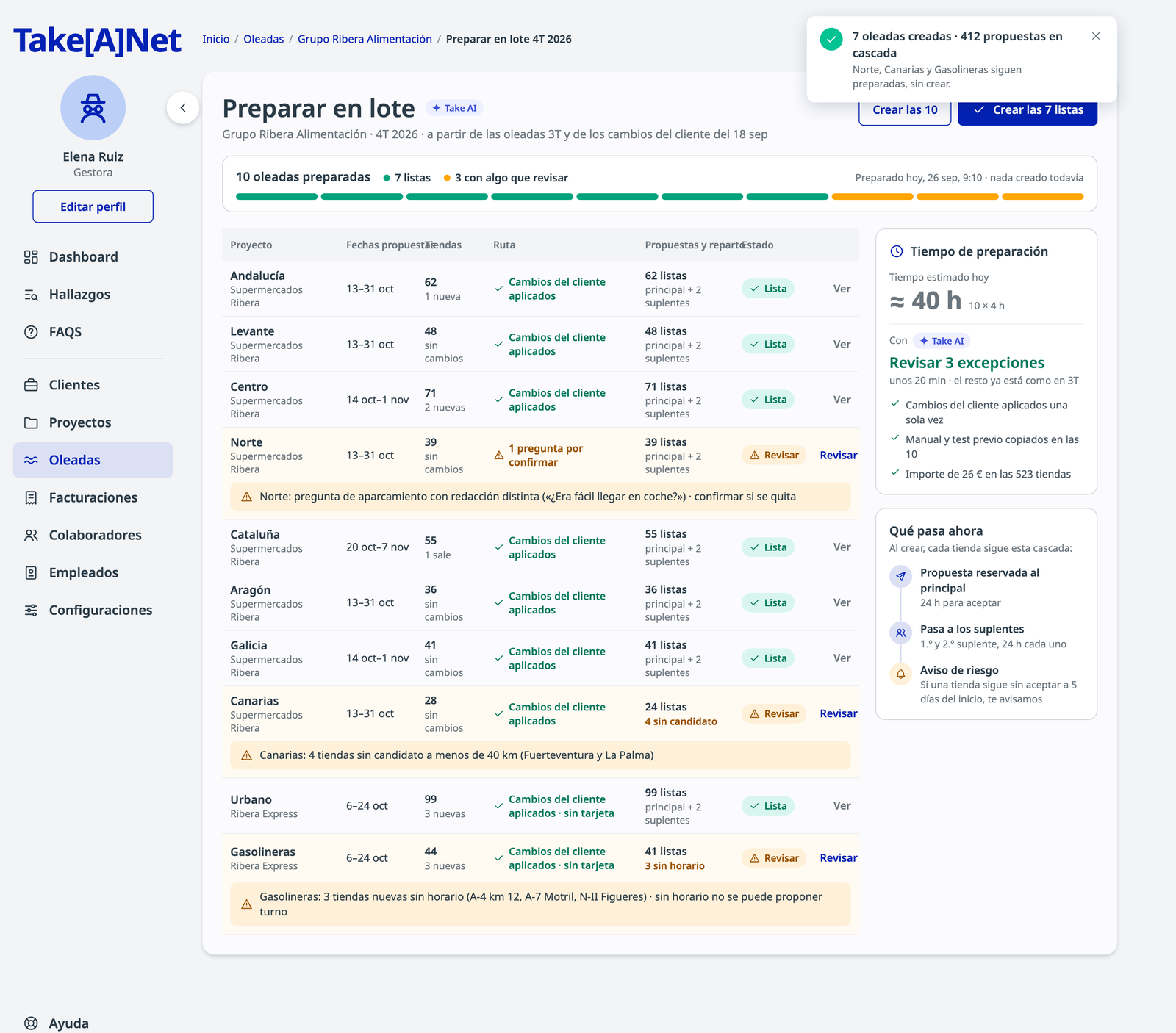Collapse the sidebar with the chevron button

click(183, 108)
